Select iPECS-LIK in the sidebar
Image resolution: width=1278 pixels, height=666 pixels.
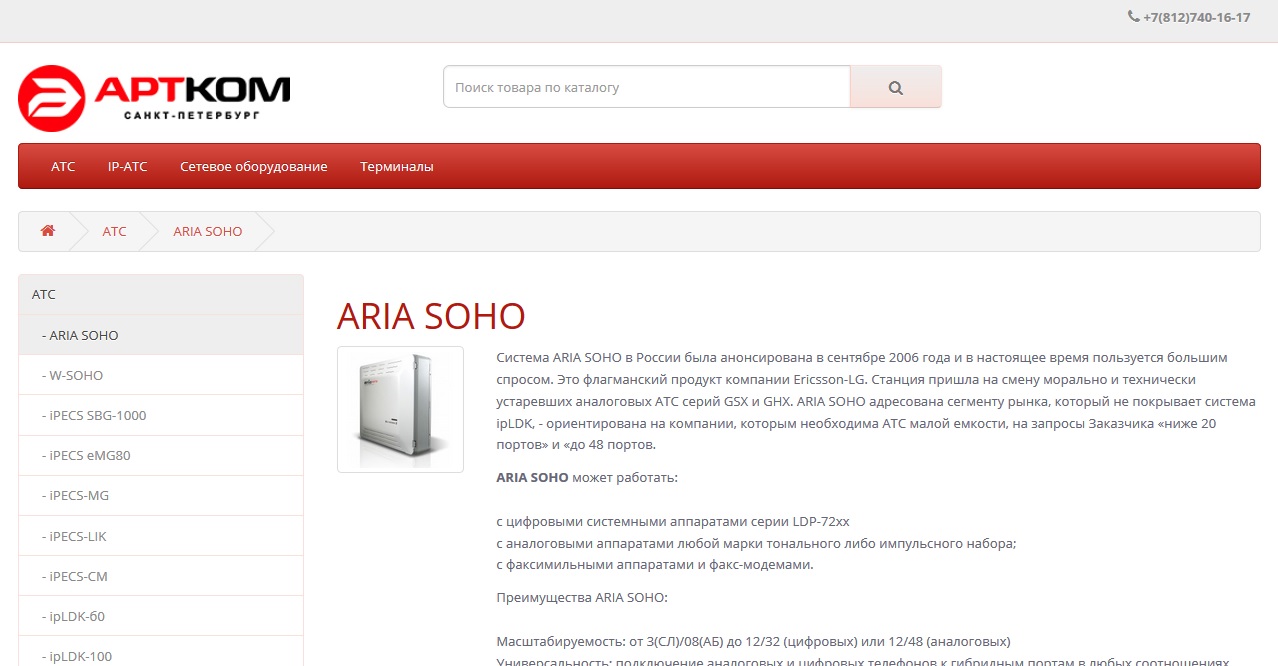click(161, 536)
